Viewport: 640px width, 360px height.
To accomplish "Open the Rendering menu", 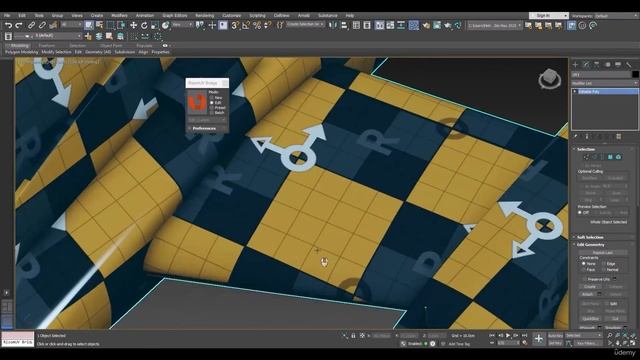I will pyautogui.click(x=204, y=16).
